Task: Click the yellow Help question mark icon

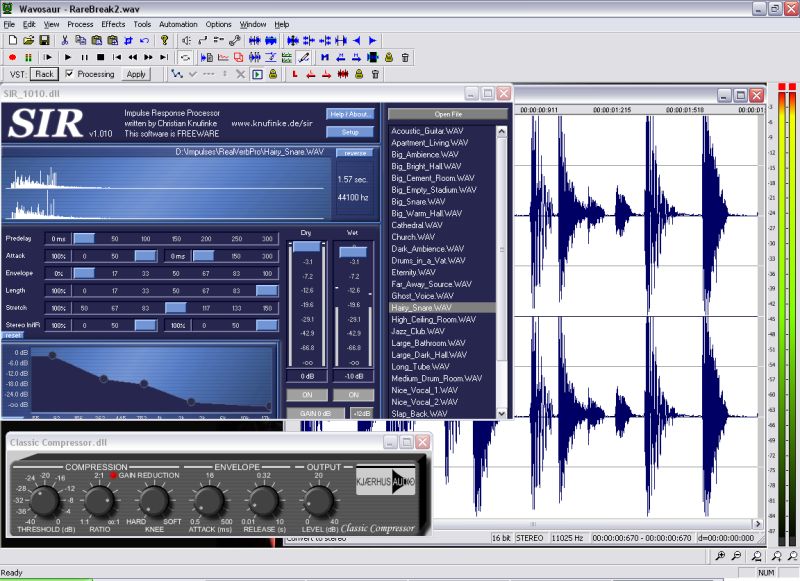Action: (x=165, y=40)
